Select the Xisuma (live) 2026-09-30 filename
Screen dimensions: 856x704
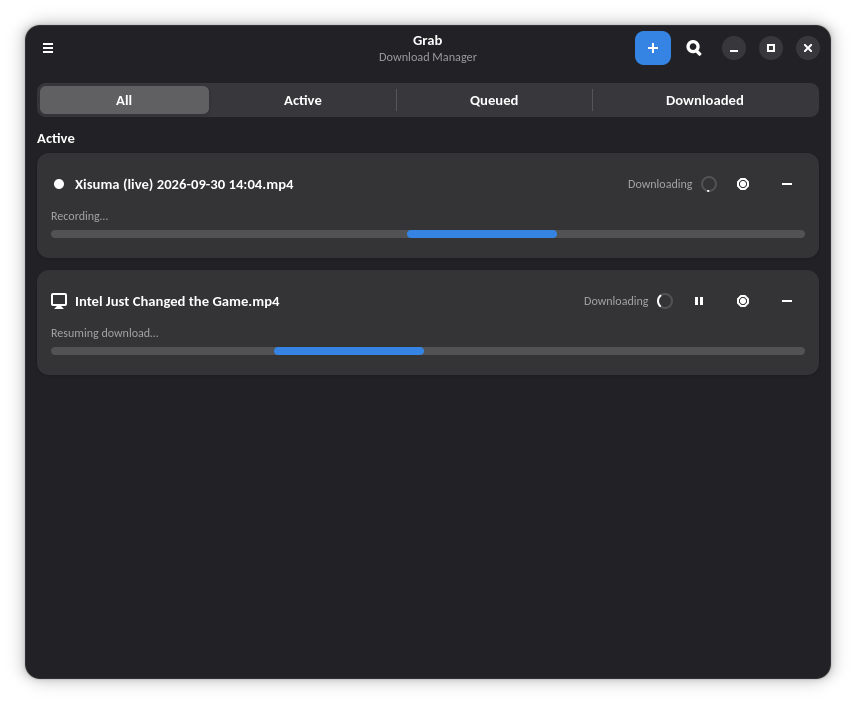[184, 184]
